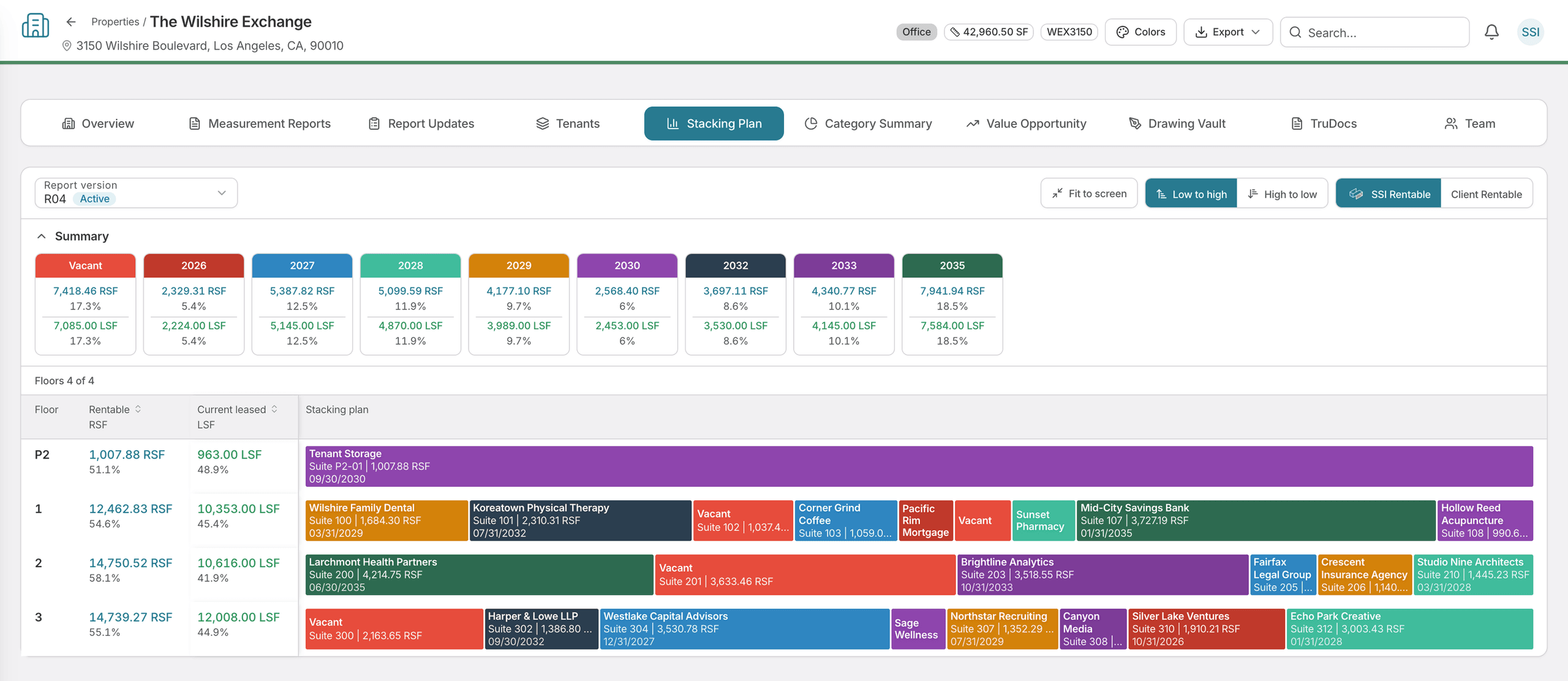1568x681 pixels.
Task: Select Silver Lake Ventures Suite 310 block
Action: [1207, 629]
